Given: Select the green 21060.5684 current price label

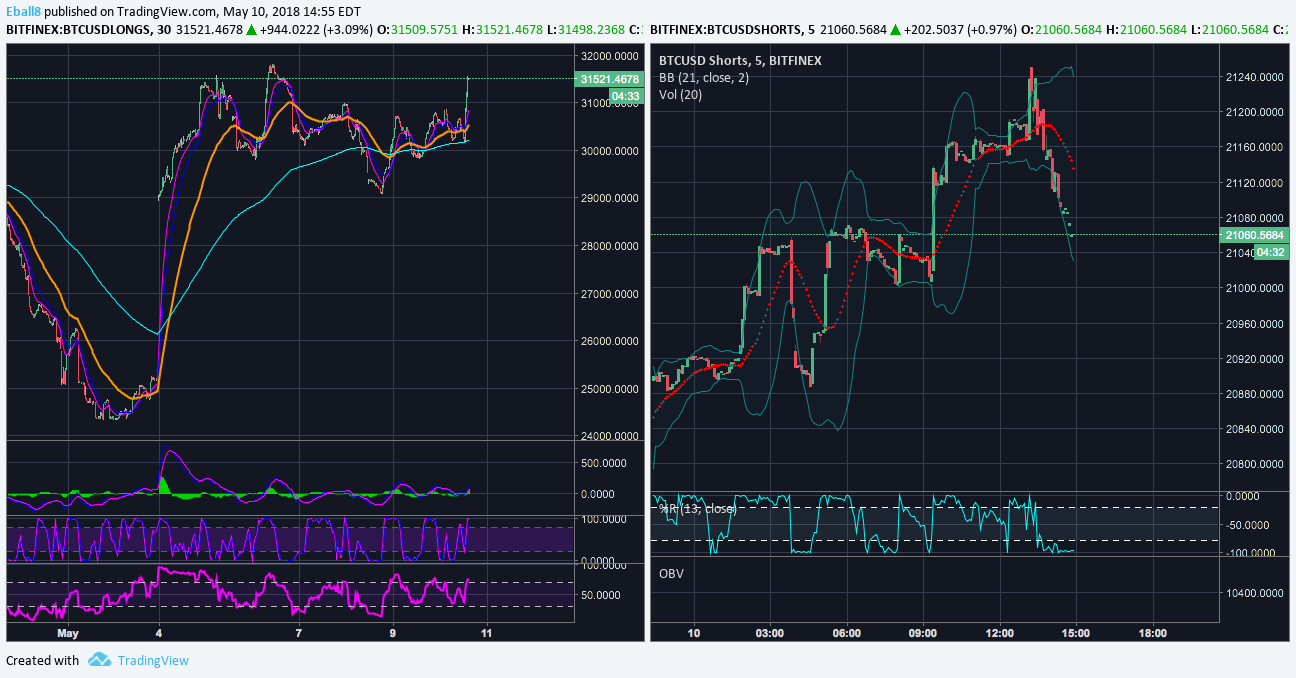Looking at the screenshot, I should click(x=1256, y=235).
